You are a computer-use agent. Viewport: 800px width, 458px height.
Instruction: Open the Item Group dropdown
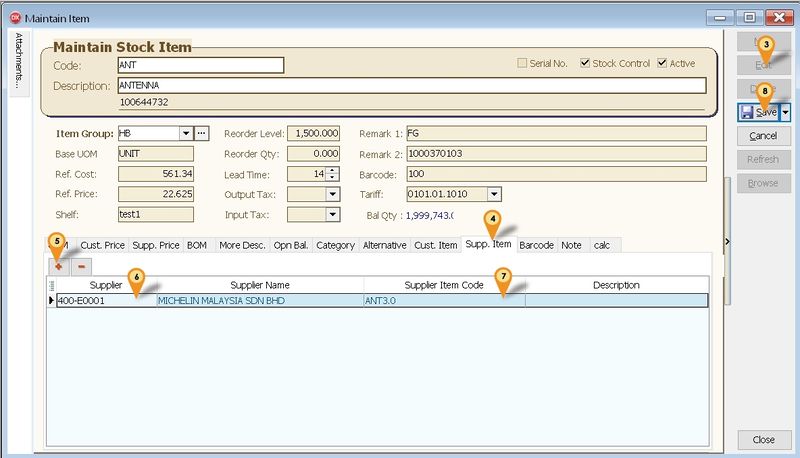point(185,133)
